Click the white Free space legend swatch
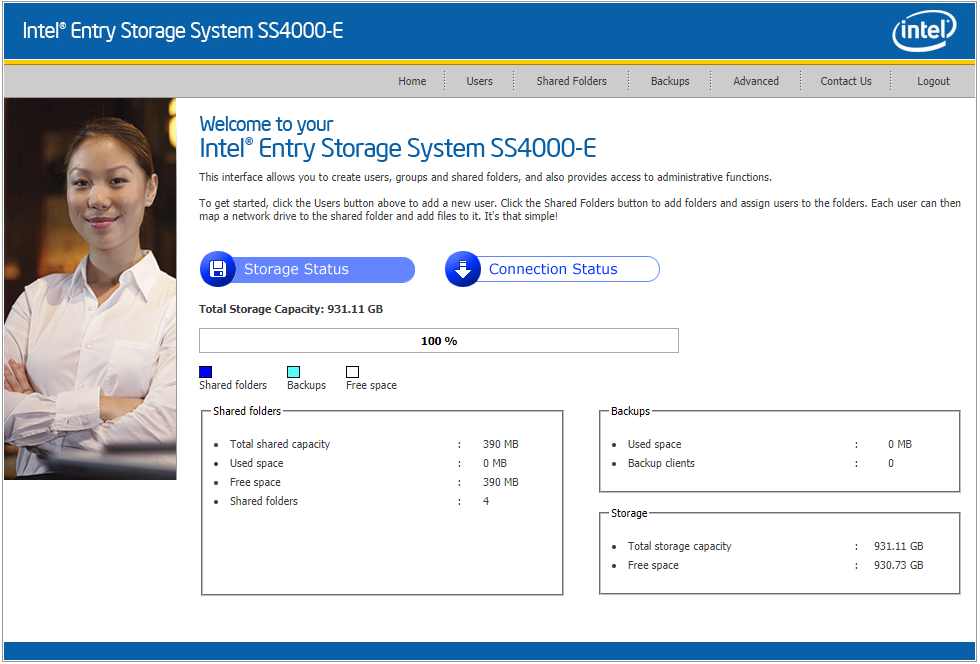This screenshot has width=980, height=664. pyautogui.click(x=352, y=372)
